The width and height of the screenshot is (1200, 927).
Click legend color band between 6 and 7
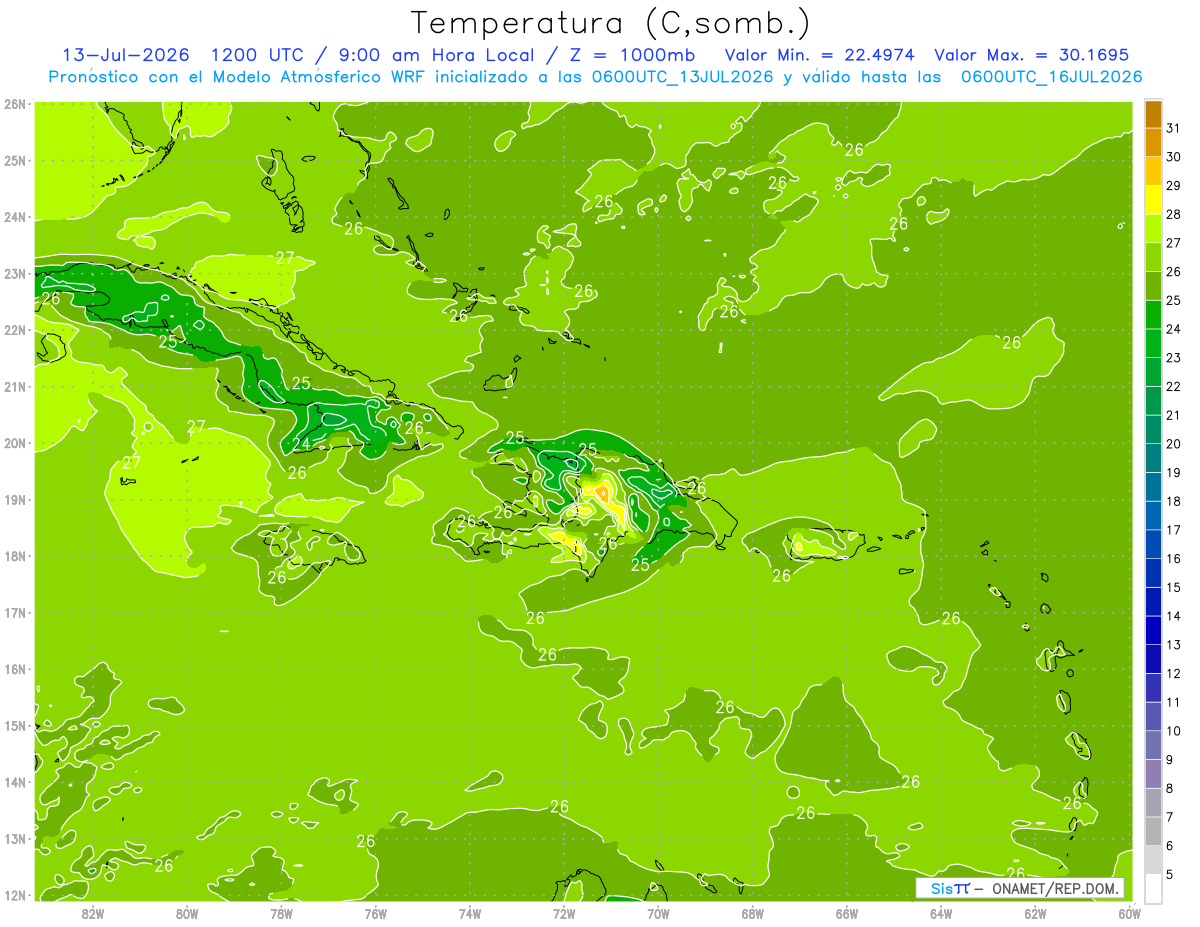click(1153, 831)
